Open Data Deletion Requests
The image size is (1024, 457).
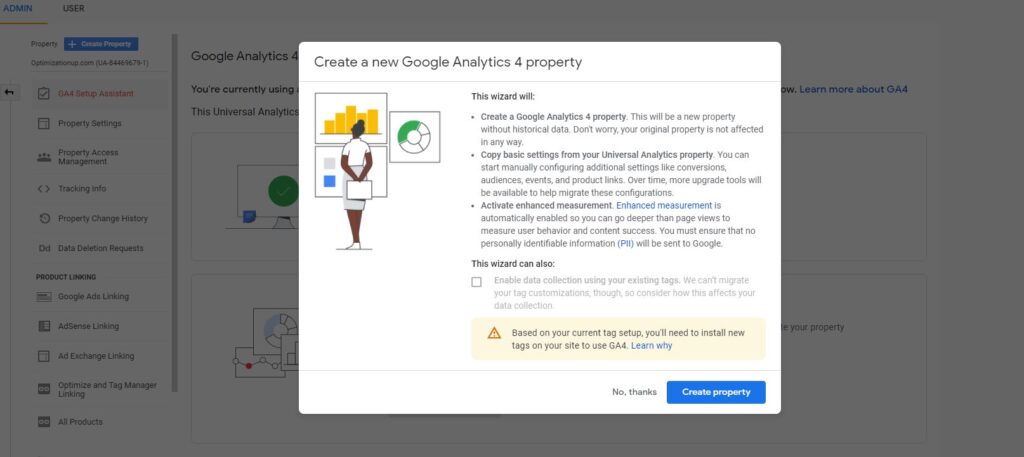click(101, 248)
